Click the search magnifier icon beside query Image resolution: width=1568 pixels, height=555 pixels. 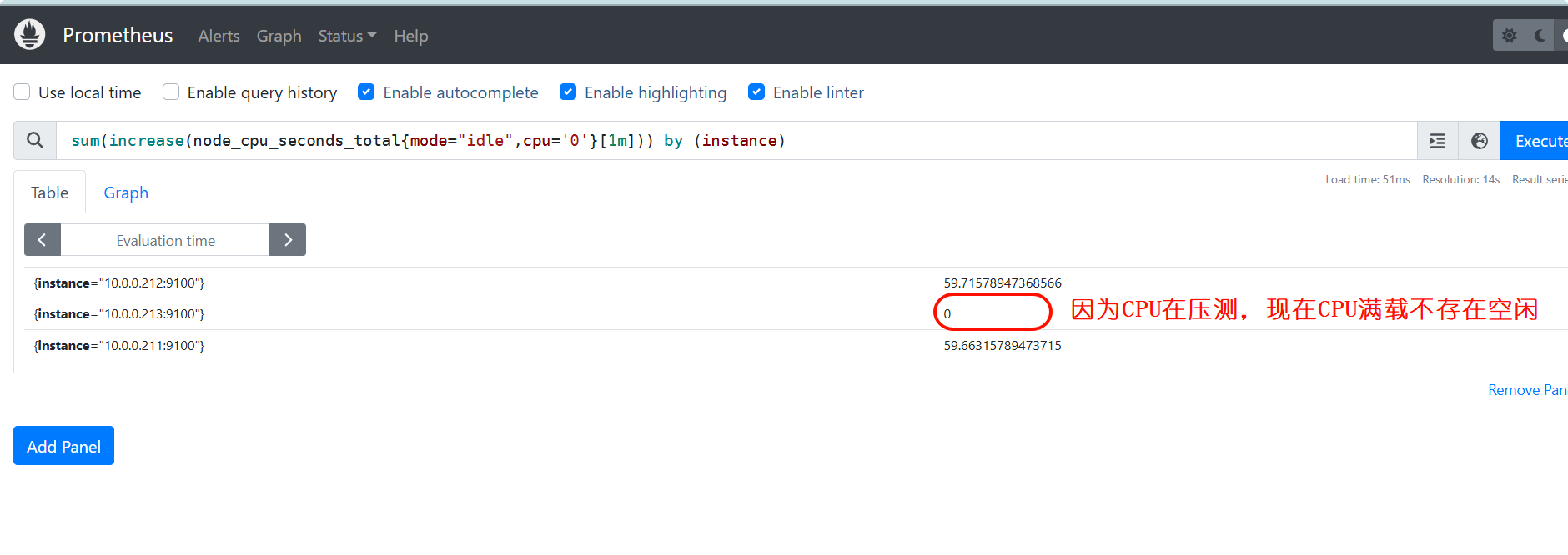(35, 141)
